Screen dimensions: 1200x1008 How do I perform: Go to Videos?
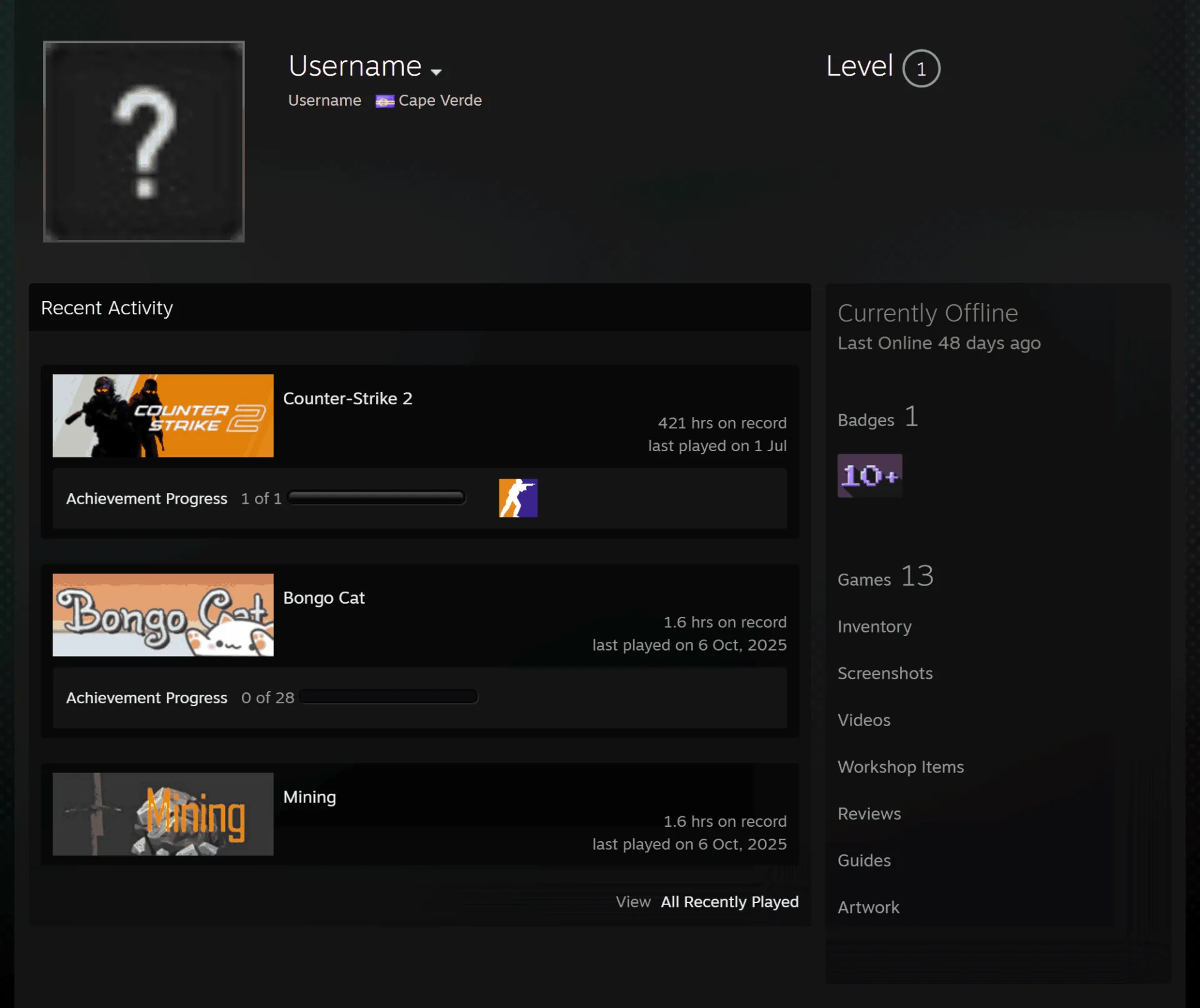pyautogui.click(x=864, y=720)
